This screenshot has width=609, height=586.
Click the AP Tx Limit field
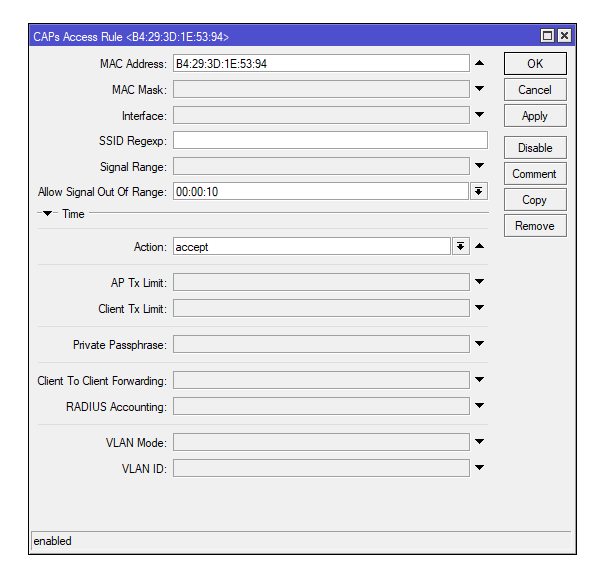321,282
